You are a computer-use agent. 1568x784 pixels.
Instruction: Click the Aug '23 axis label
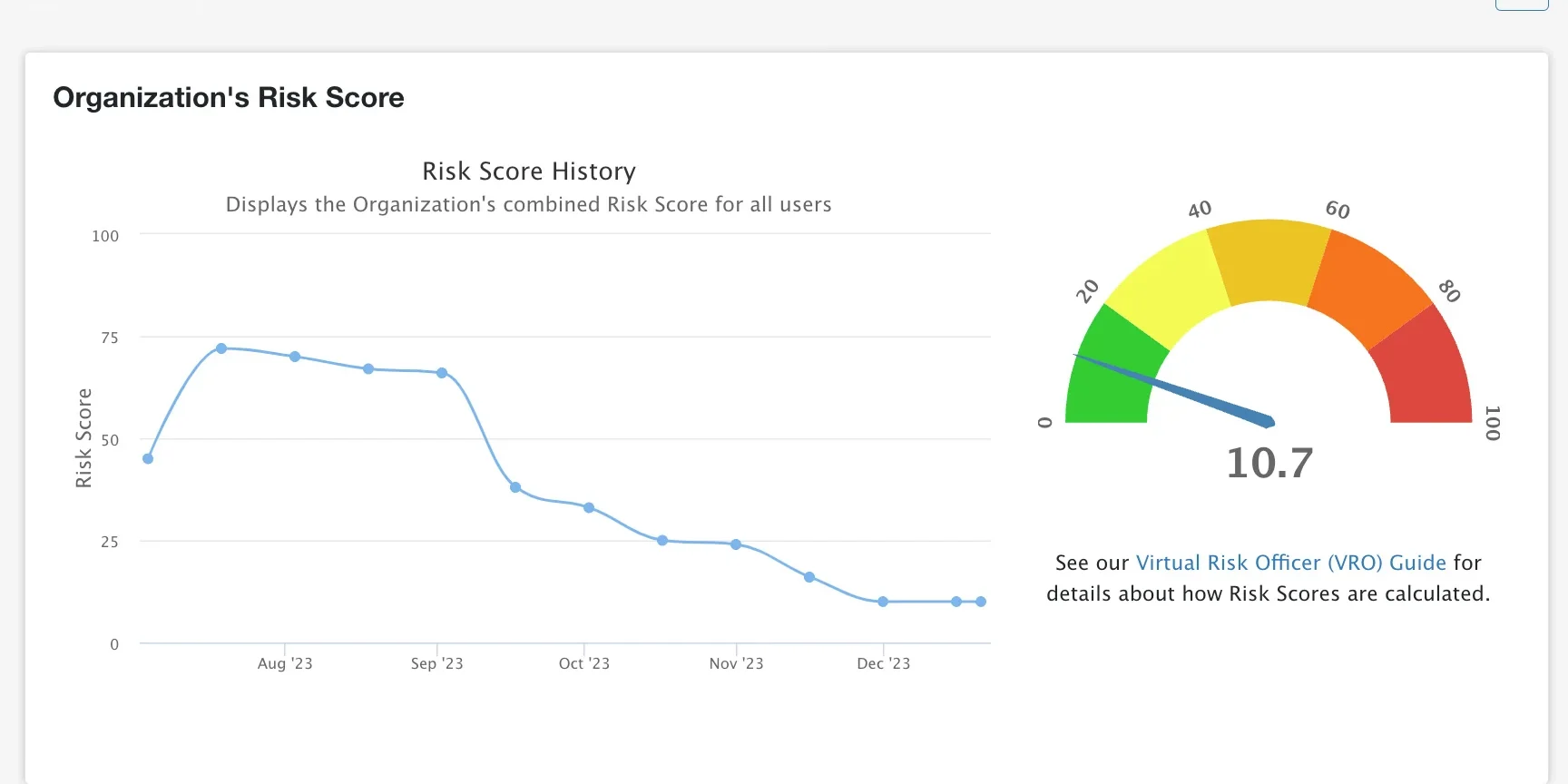(x=285, y=663)
